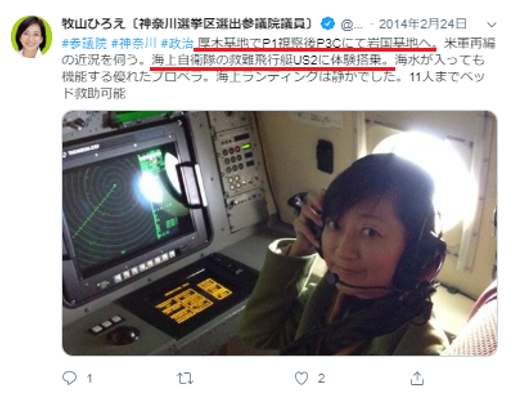This screenshot has width=514, height=402.
Task: Click the reply count number 1
Action: click(89, 379)
